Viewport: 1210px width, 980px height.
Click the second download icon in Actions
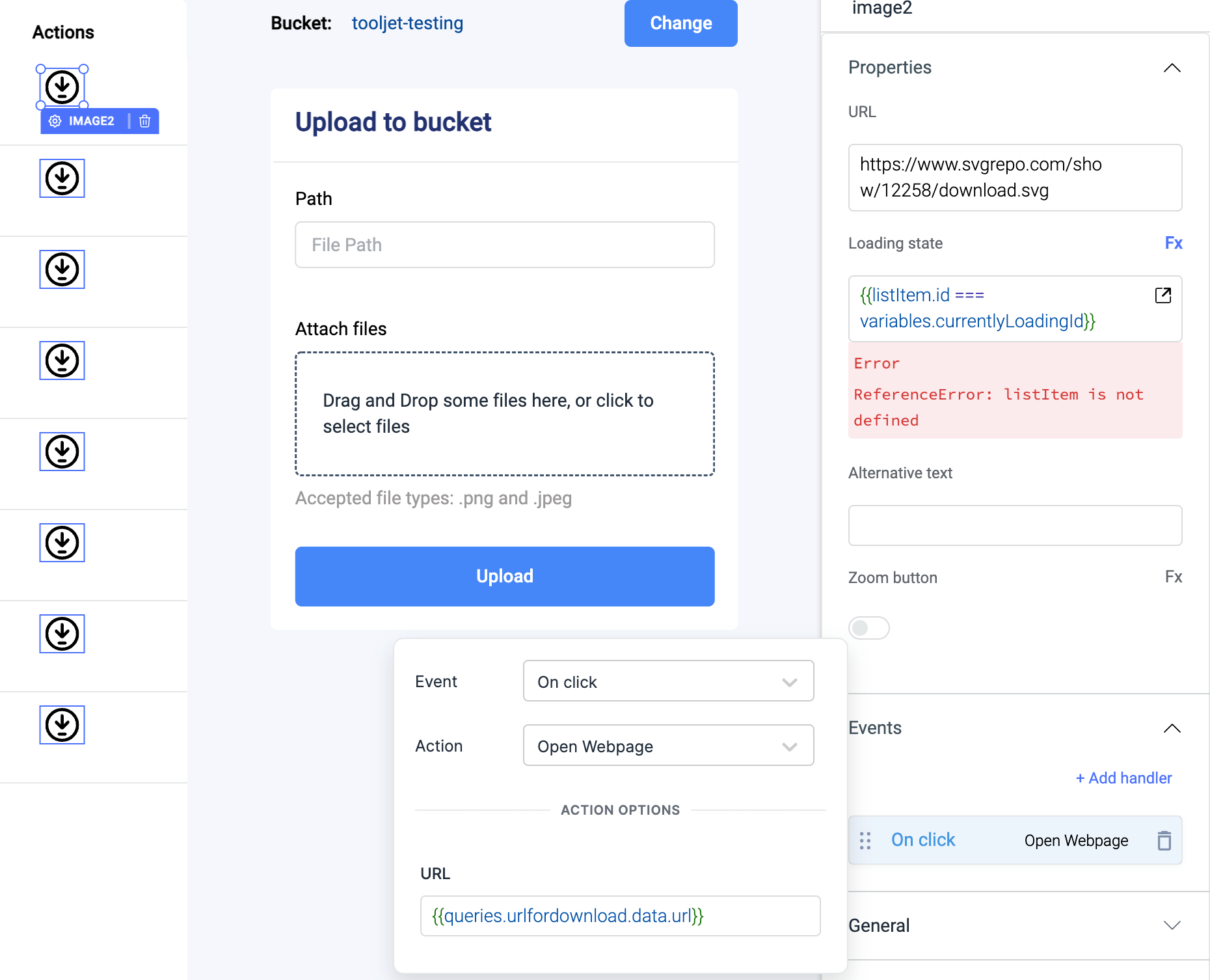(62, 178)
